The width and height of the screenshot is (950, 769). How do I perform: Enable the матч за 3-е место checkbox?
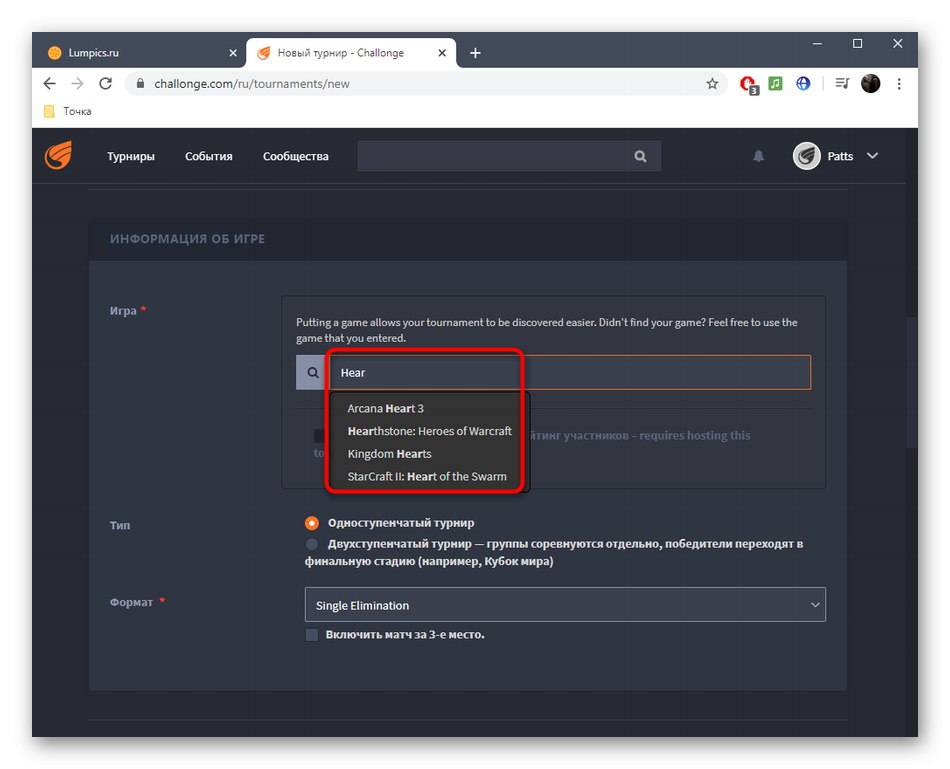[312, 635]
